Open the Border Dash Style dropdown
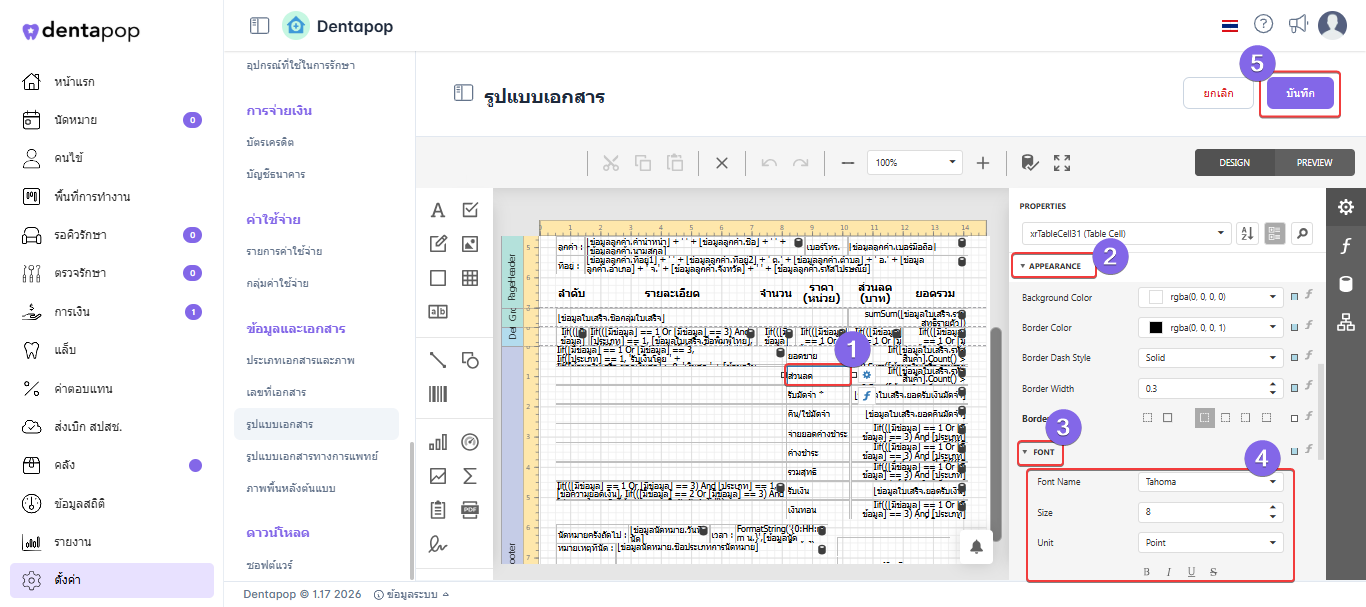Image resolution: width=1366 pixels, height=607 pixels. (1211, 357)
